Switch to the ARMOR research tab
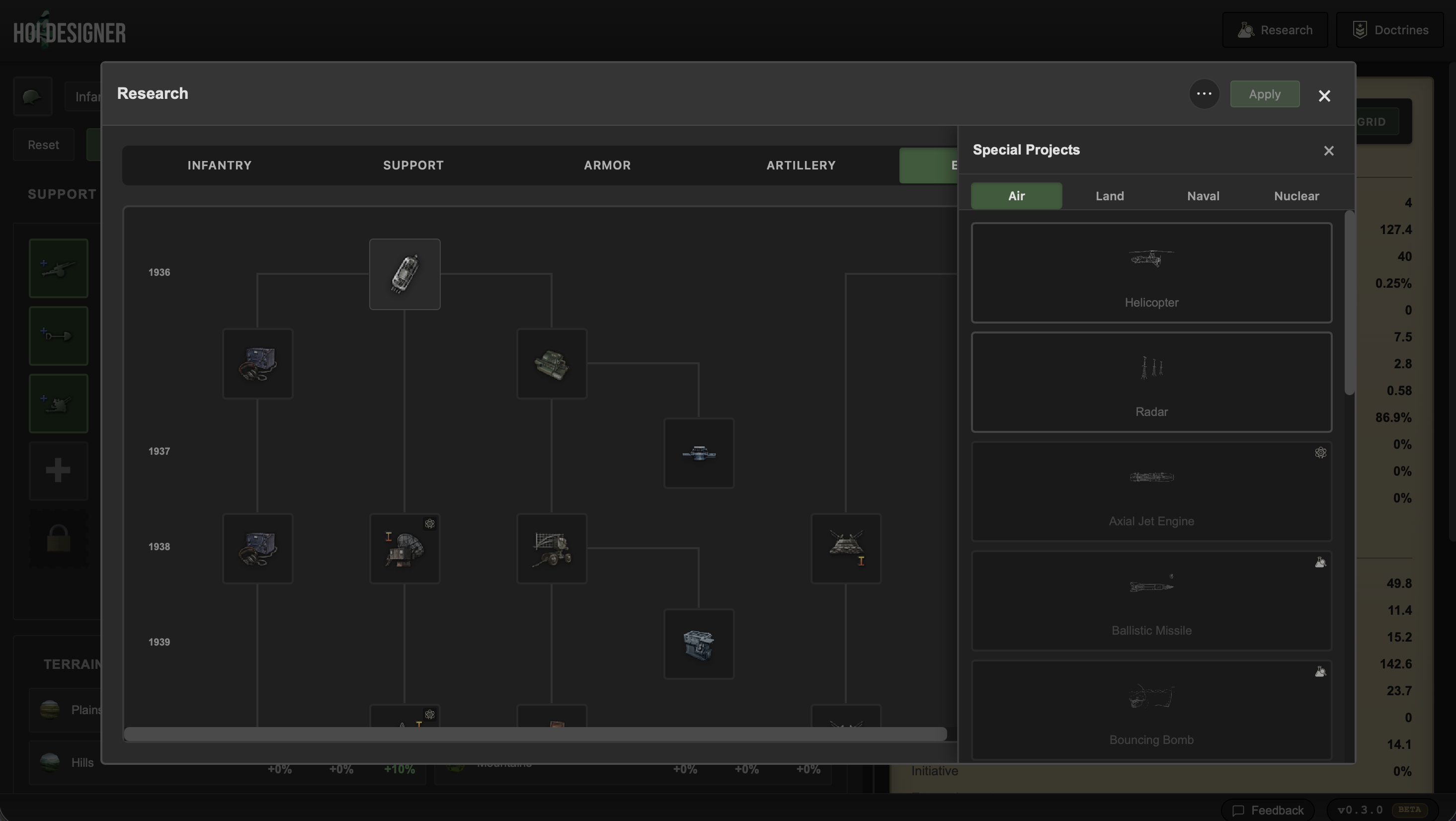This screenshot has height=821, width=1456. (607, 165)
